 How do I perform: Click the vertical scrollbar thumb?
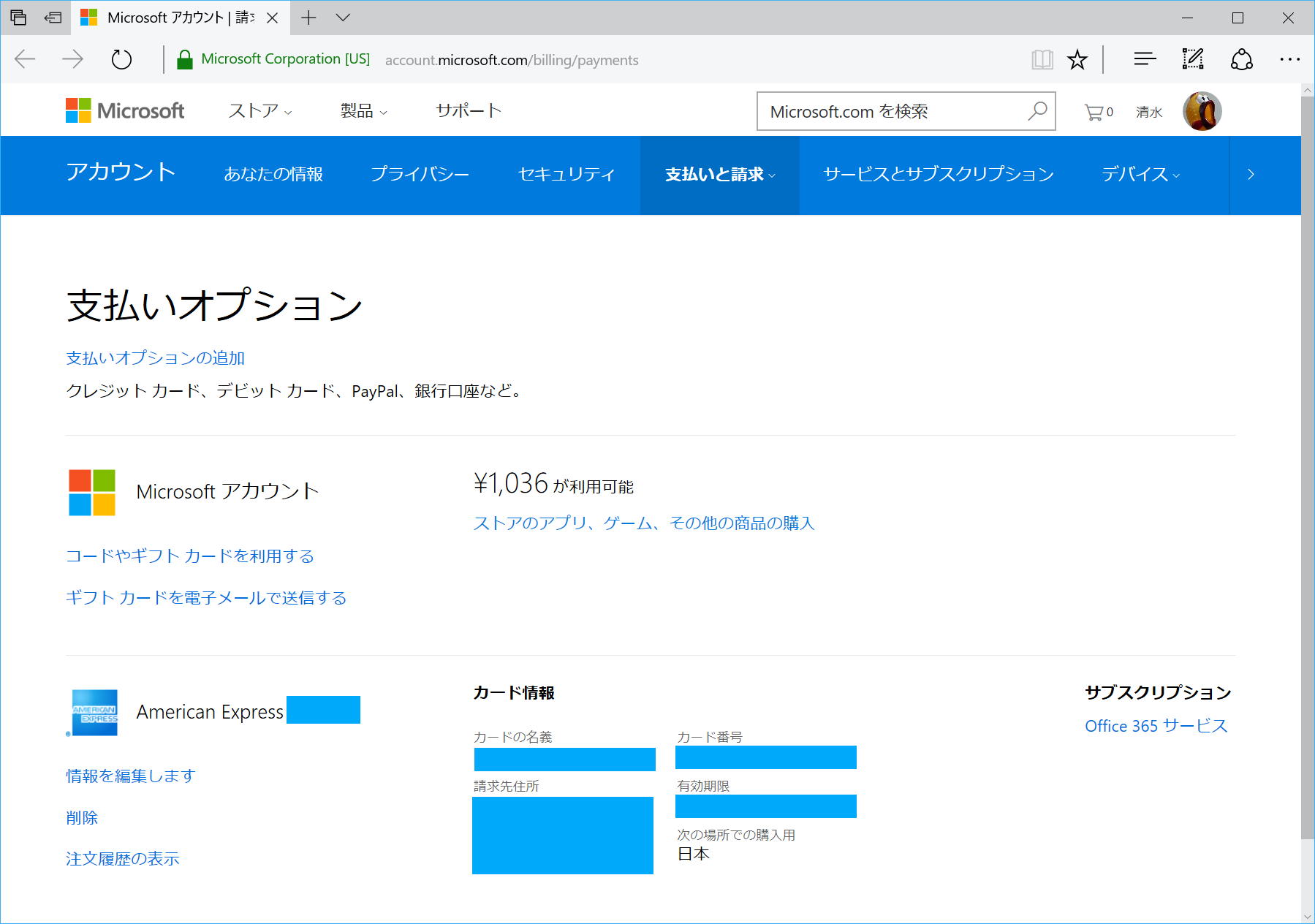[1308, 468]
